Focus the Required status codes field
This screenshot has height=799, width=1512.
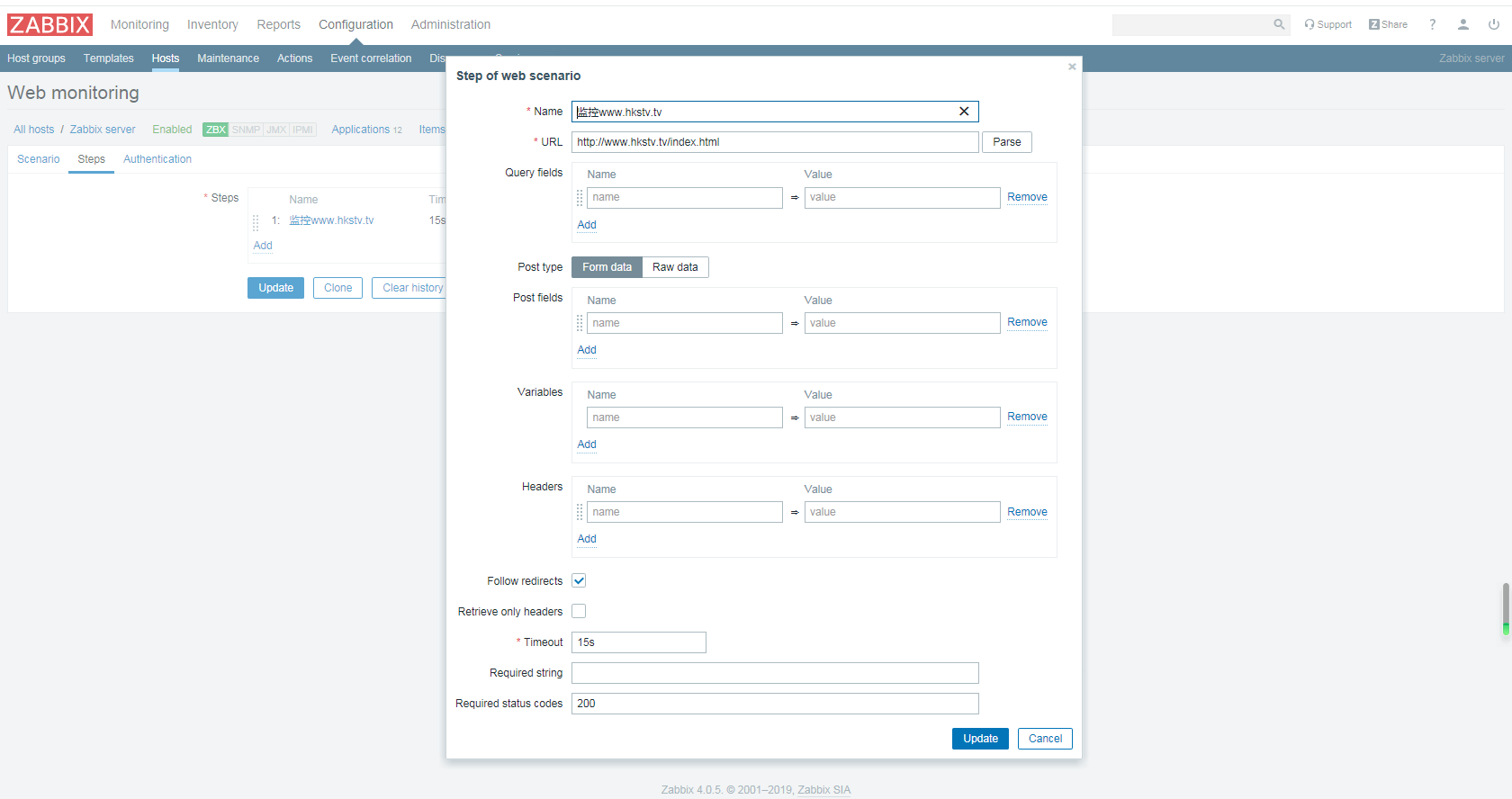pos(775,704)
